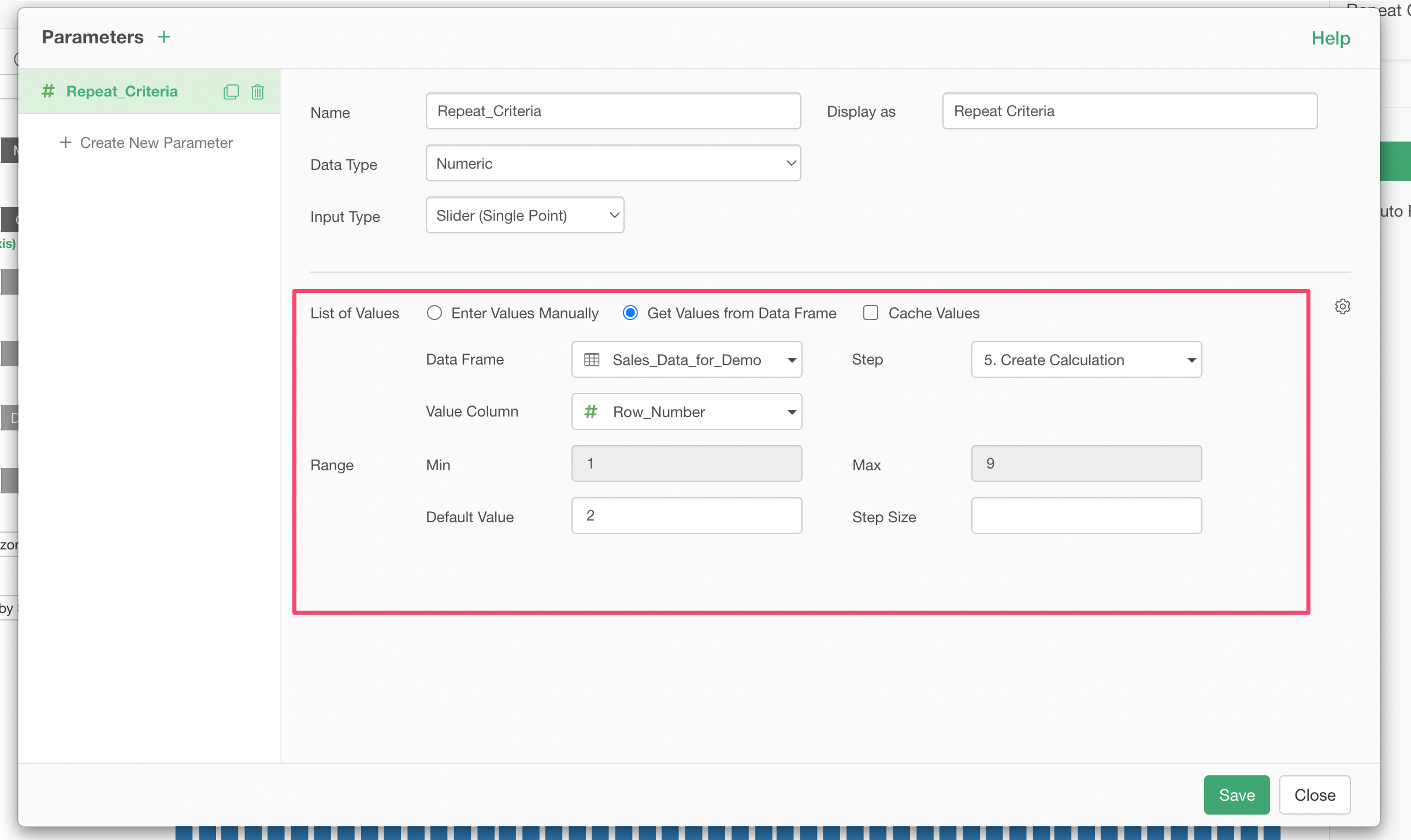Select Repeat_Criteria in the parameter list

tap(122, 91)
